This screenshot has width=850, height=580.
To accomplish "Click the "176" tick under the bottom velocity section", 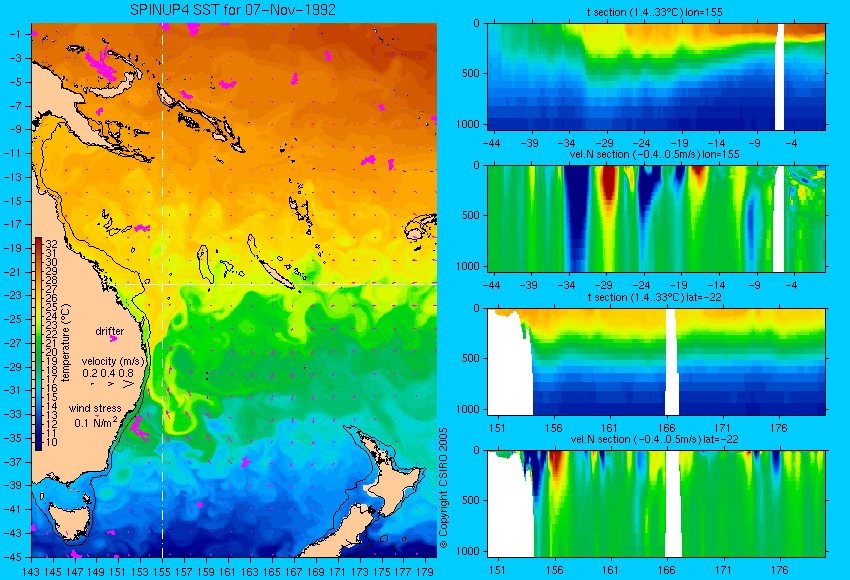I will click(779, 570).
